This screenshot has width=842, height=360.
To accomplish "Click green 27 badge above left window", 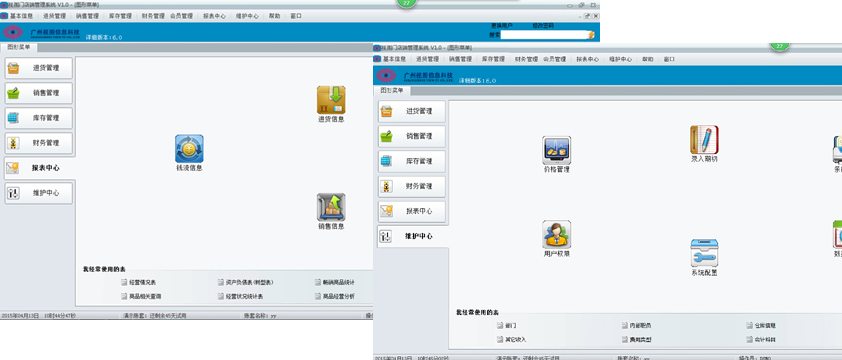I will [406, 3].
